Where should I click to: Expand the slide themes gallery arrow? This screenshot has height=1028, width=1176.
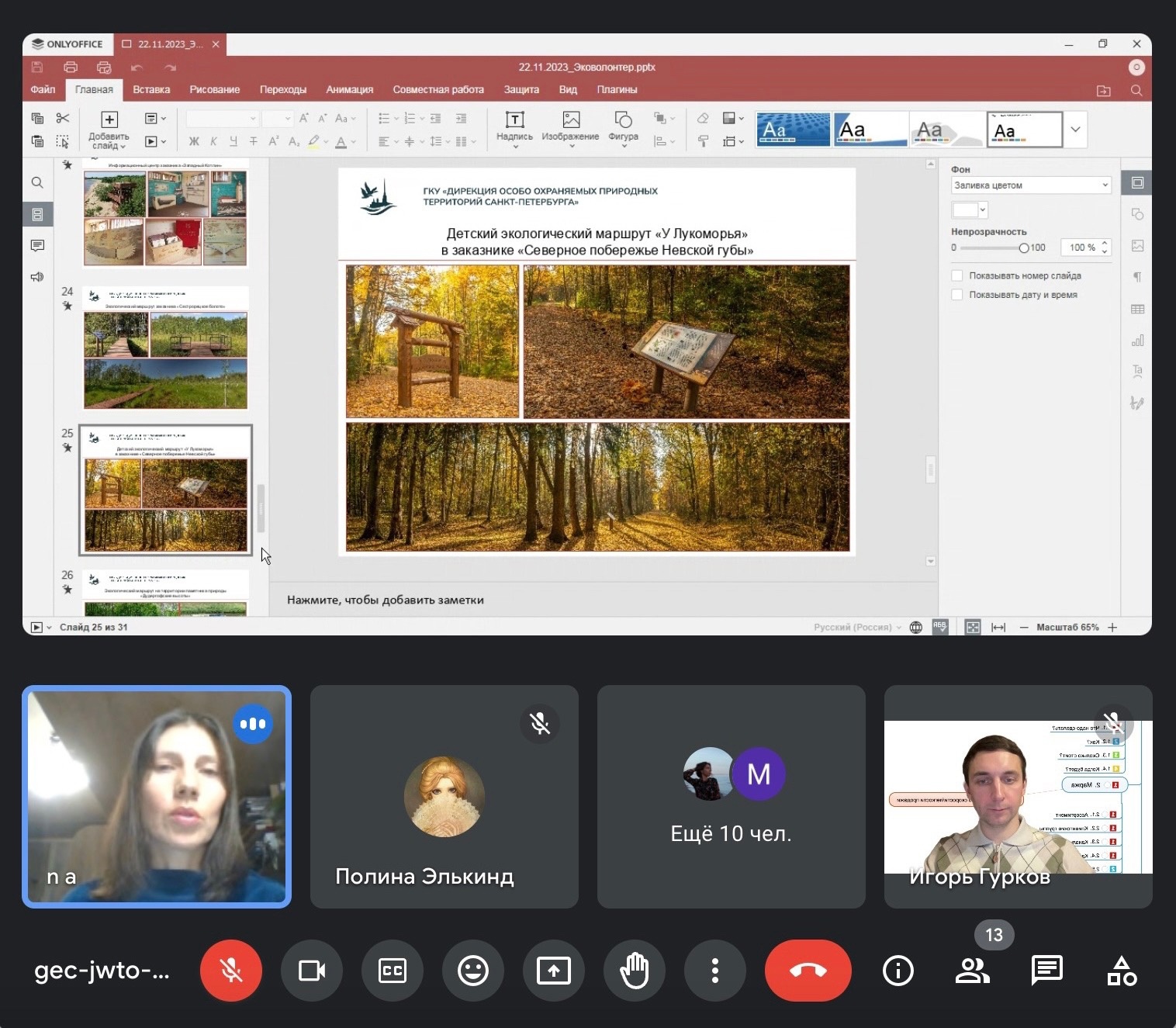pos(1075,130)
